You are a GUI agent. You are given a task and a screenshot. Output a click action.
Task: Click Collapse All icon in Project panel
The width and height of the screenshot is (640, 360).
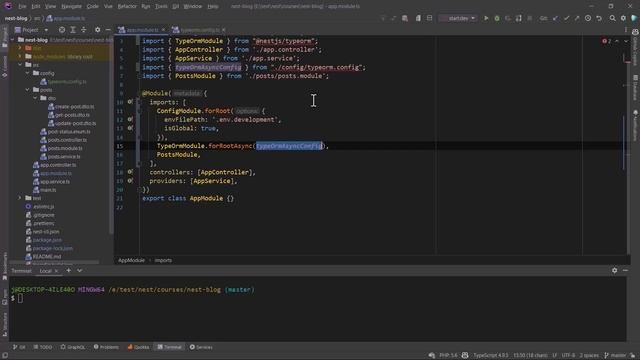84,30
